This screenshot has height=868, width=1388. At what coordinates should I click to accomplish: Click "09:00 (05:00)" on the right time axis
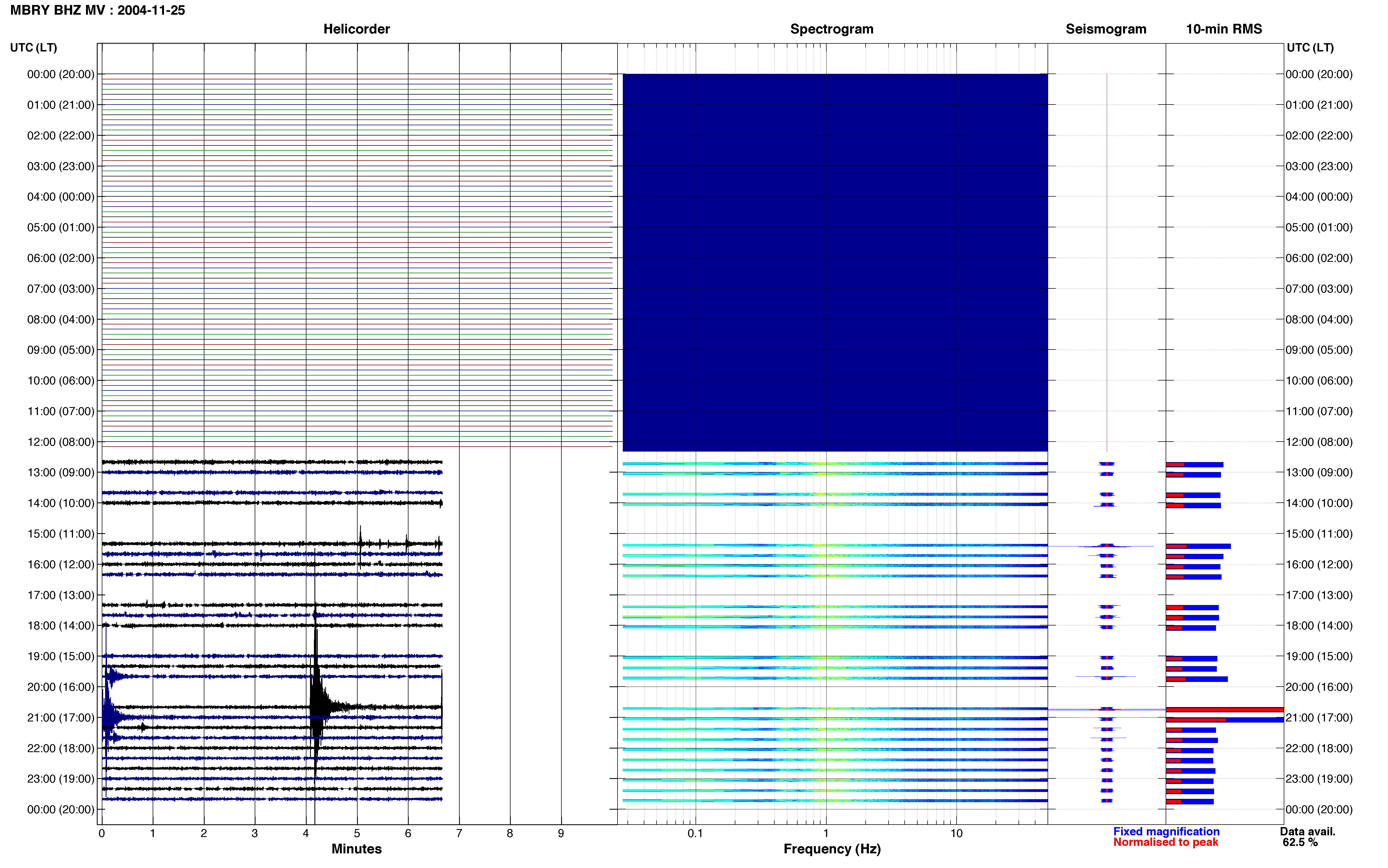(1319, 350)
